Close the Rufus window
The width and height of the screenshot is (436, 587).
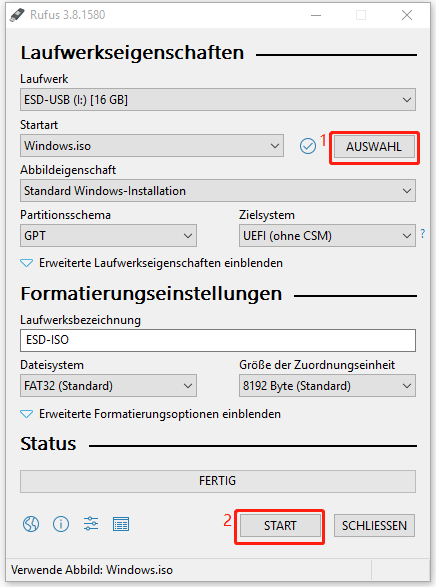407,15
